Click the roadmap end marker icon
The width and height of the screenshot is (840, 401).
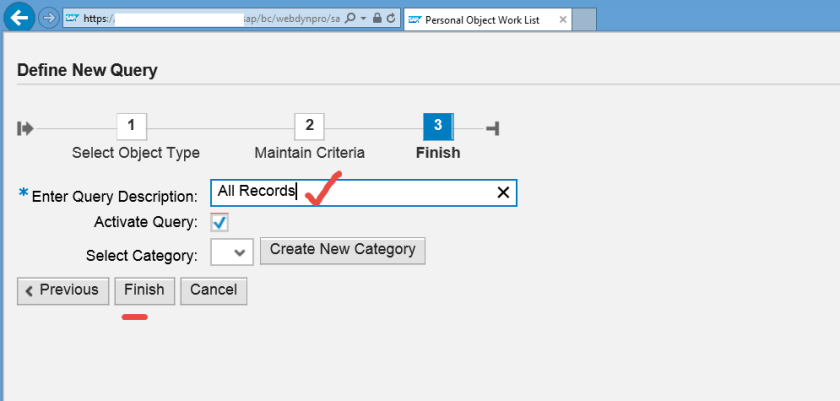[492, 128]
